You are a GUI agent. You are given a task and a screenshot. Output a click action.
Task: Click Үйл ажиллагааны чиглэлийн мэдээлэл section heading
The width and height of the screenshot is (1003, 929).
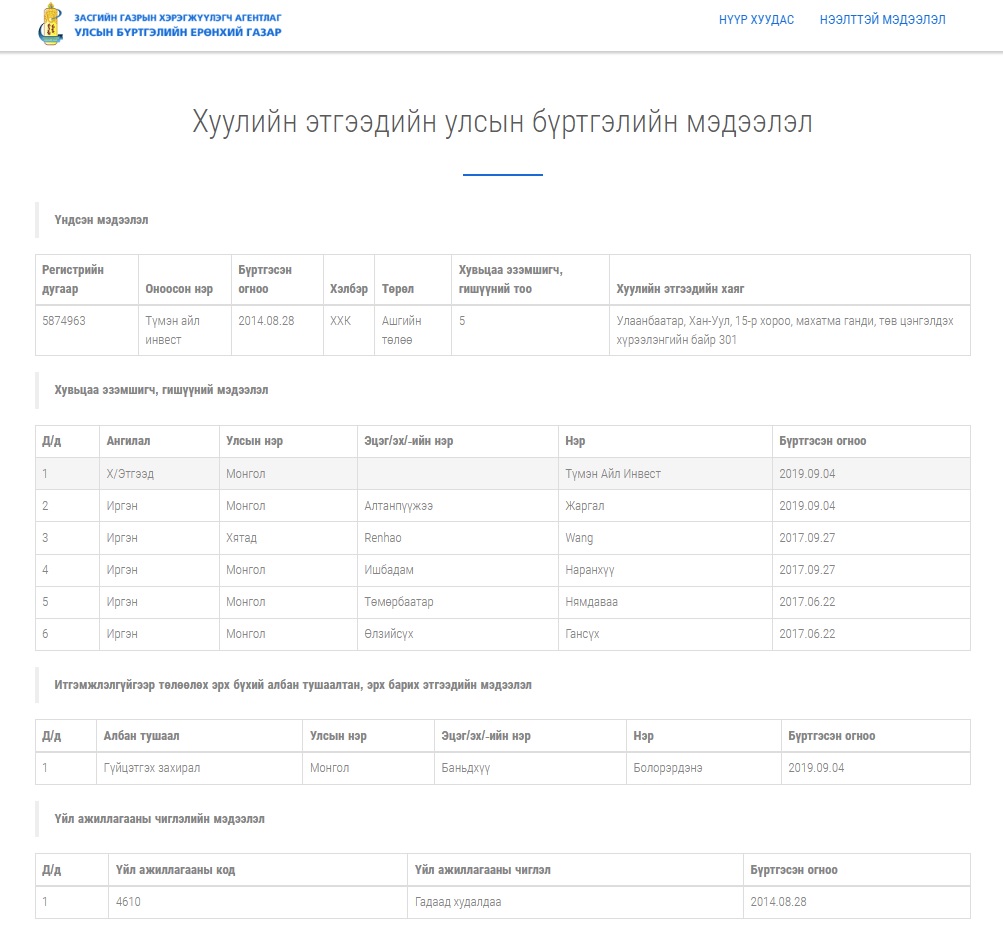click(x=159, y=818)
